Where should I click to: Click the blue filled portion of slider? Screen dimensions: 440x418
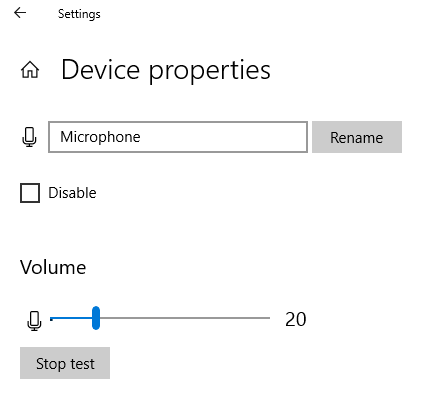pyautogui.click(x=71, y=318)
